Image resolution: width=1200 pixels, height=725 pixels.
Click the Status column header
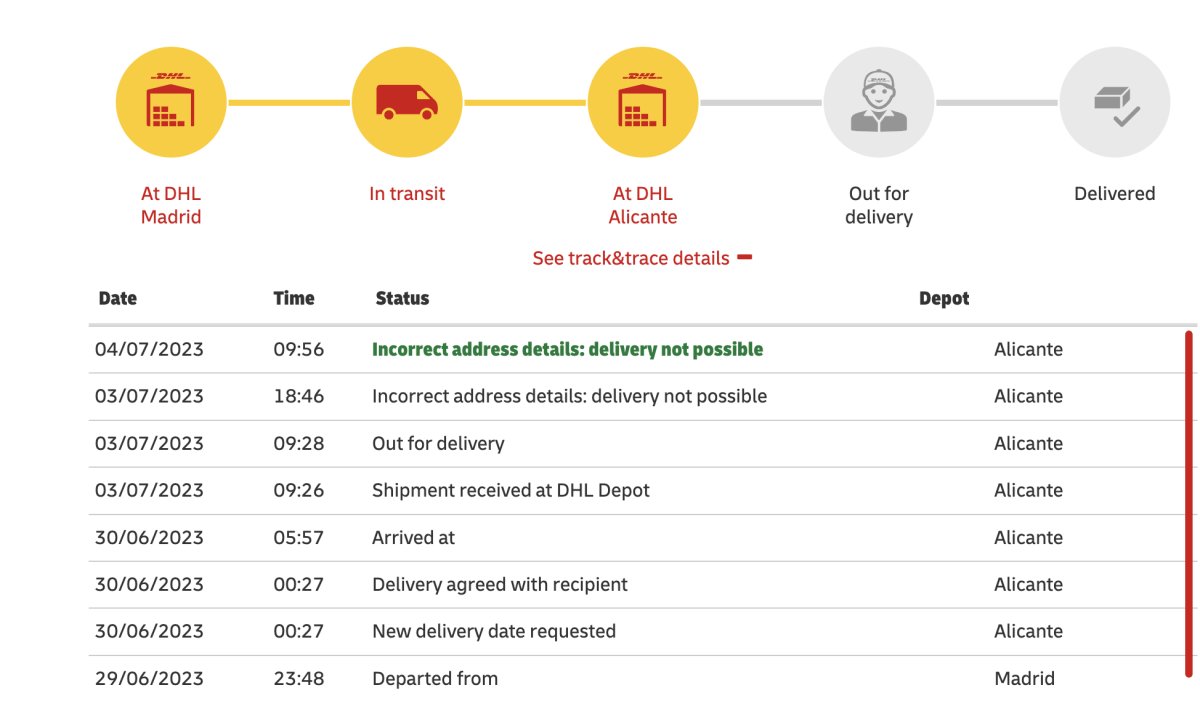(x=402, y=298)
